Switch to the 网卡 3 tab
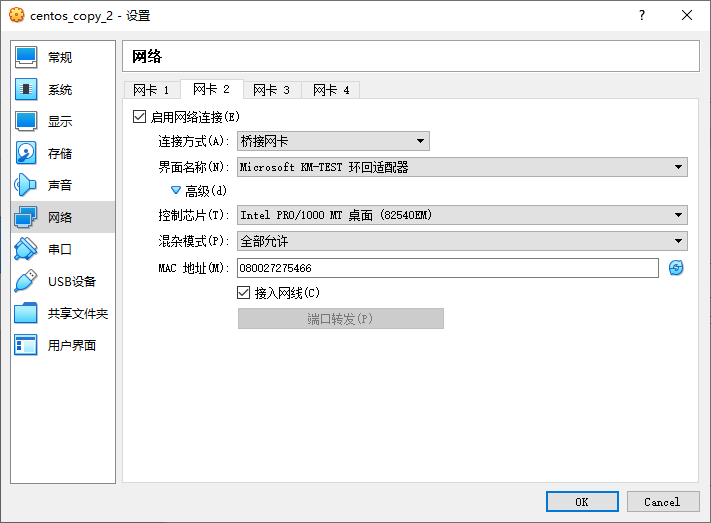Screen dimensions: 711x523 click(271, 90)
